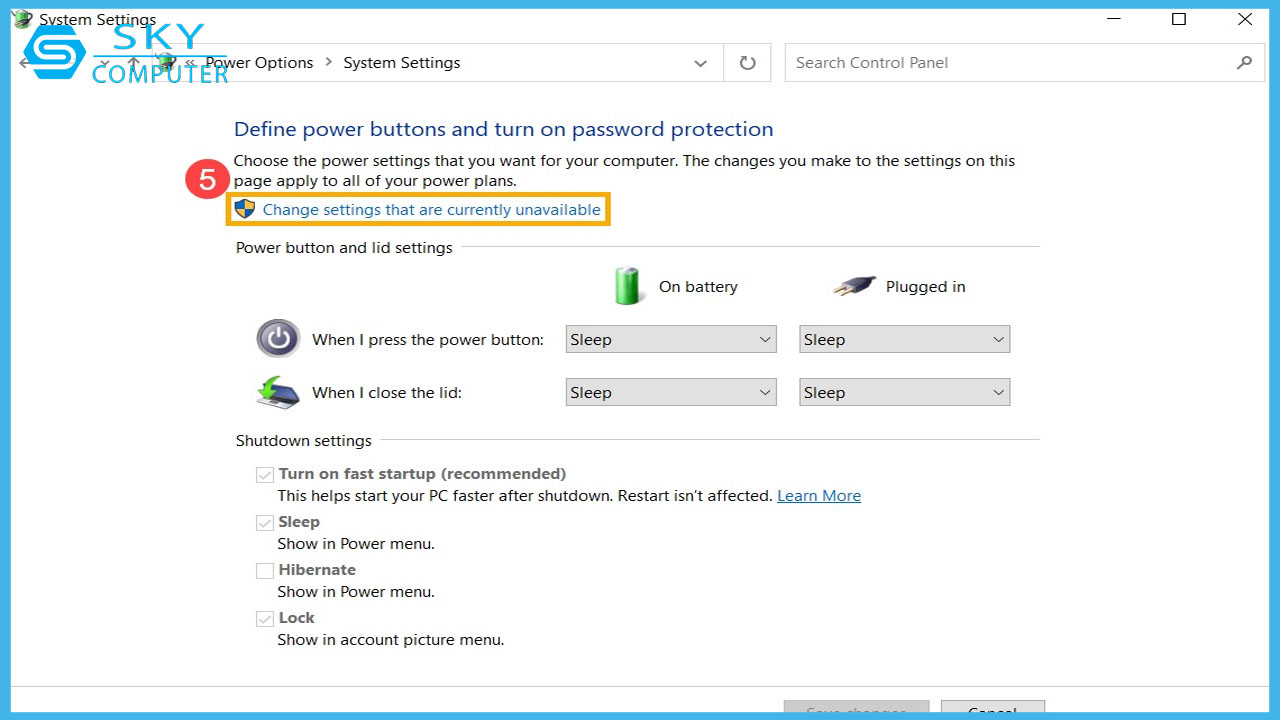Click Change settings that are currently unavailable

(x=431, y=210)
